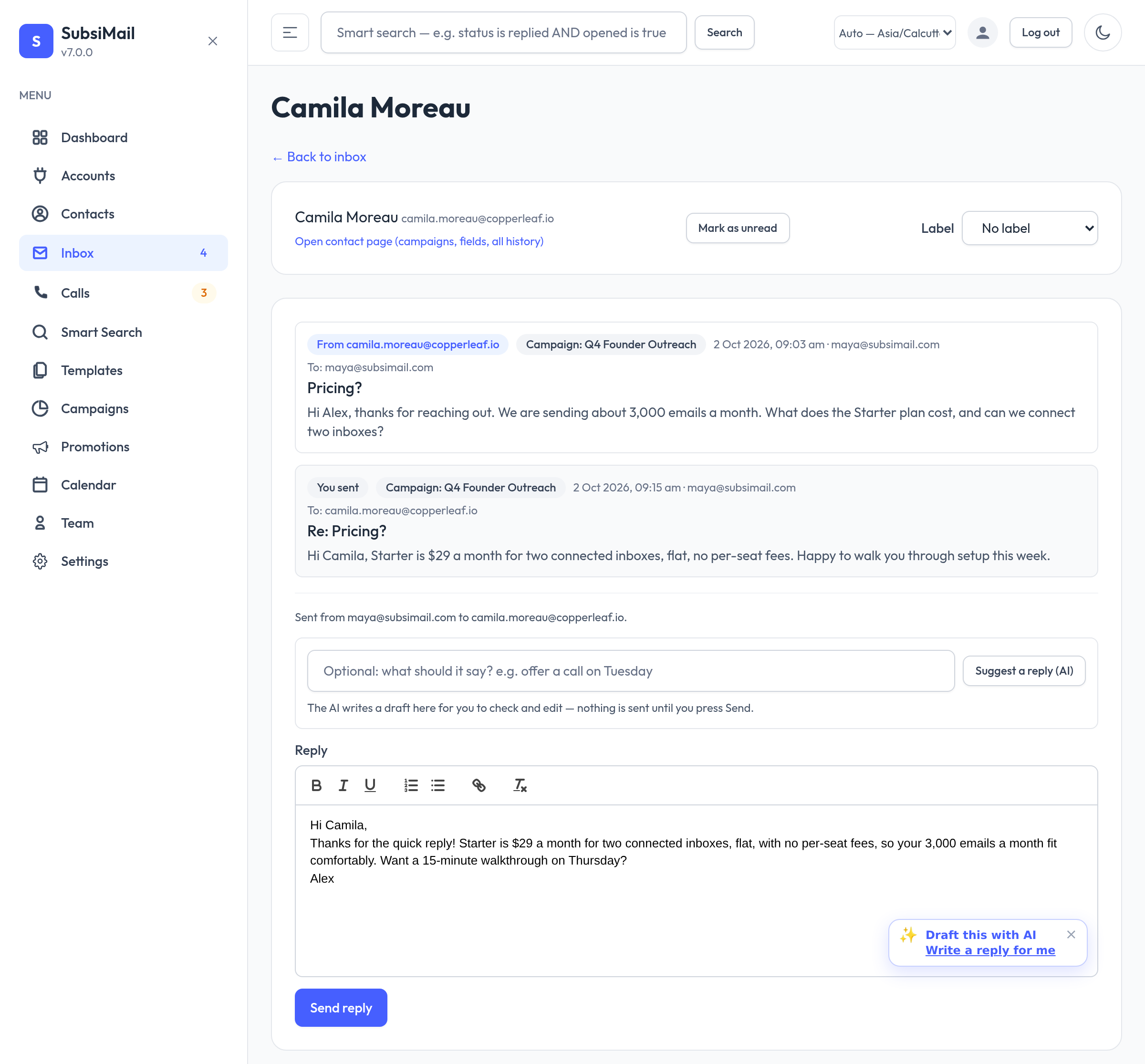Click the From camila.moreau@copperleaf.io tag
Image resolution: width=1145 pixels, height=1064 pixels.
[x=407, y=344]
